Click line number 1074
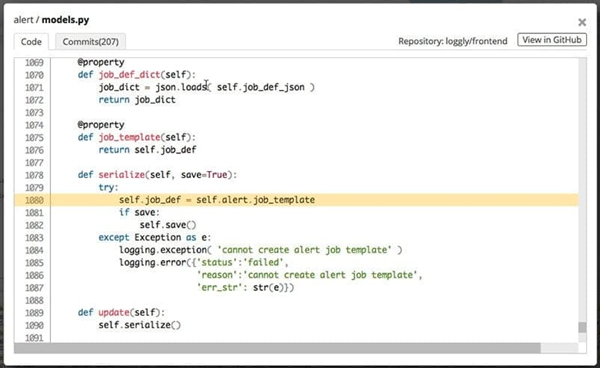This screenshot has width=600, height=368. coord(34,125)
